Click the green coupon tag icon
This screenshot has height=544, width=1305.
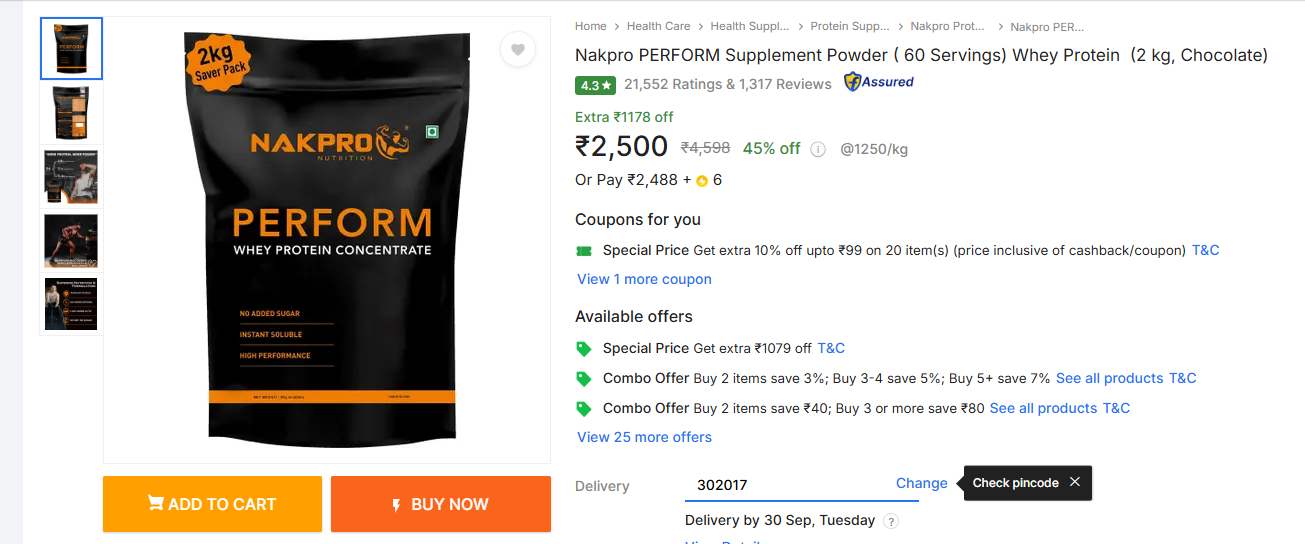(584, 250)
